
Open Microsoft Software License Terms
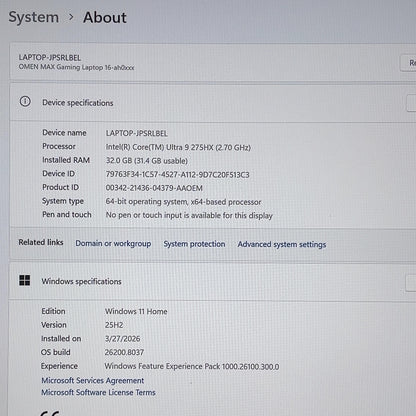click(x=98, y=392)
